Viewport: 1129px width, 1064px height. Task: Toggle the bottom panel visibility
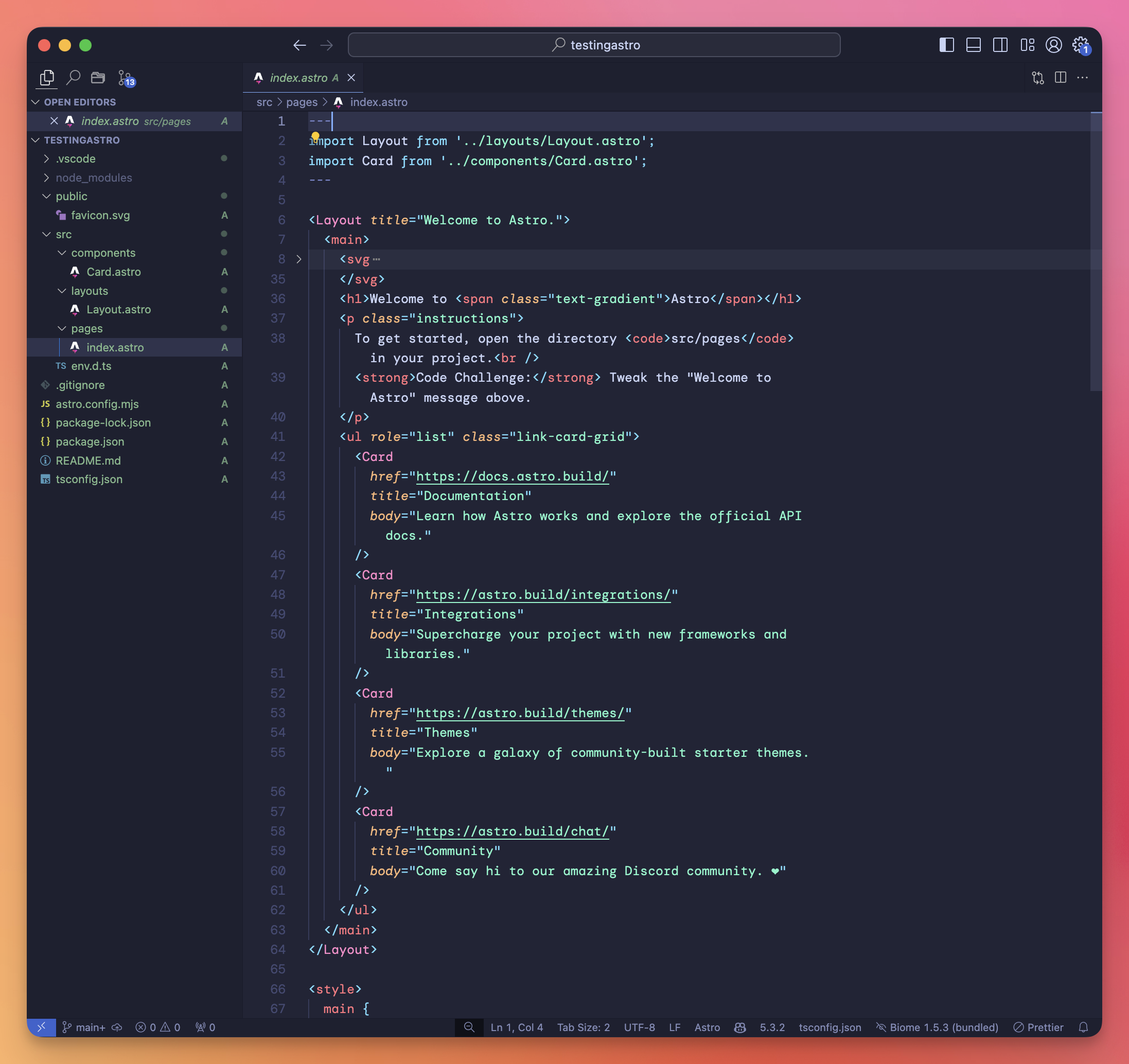click(x=974, y=45)
